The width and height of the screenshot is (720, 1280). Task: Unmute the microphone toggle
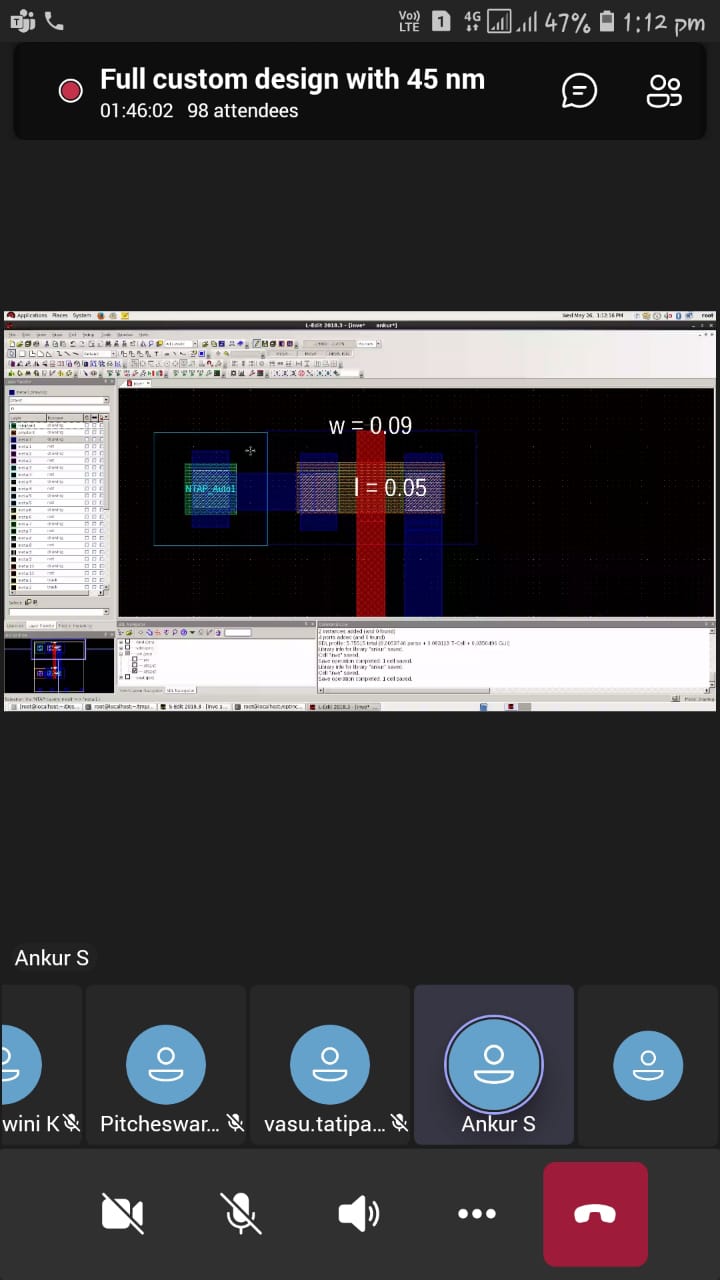(240, 1214)
